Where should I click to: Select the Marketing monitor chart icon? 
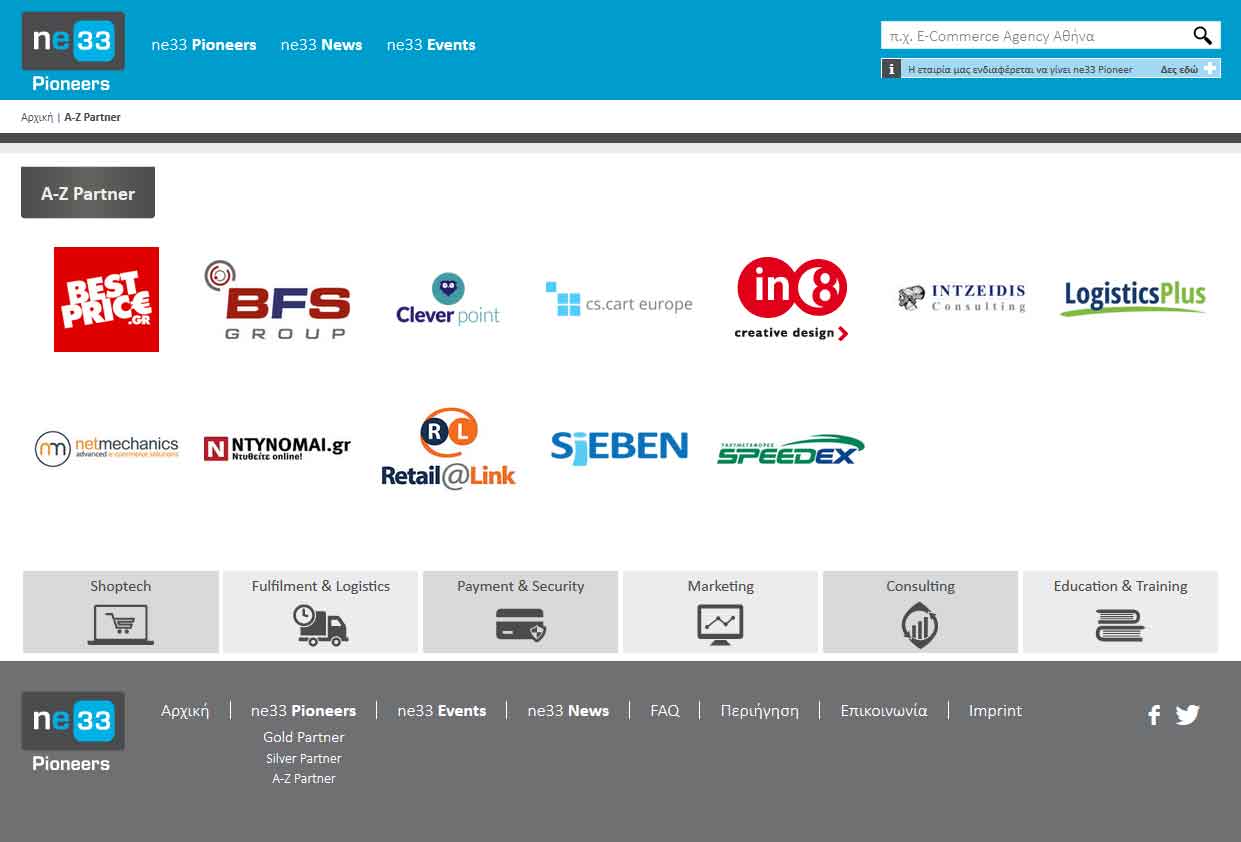point(720,625)
